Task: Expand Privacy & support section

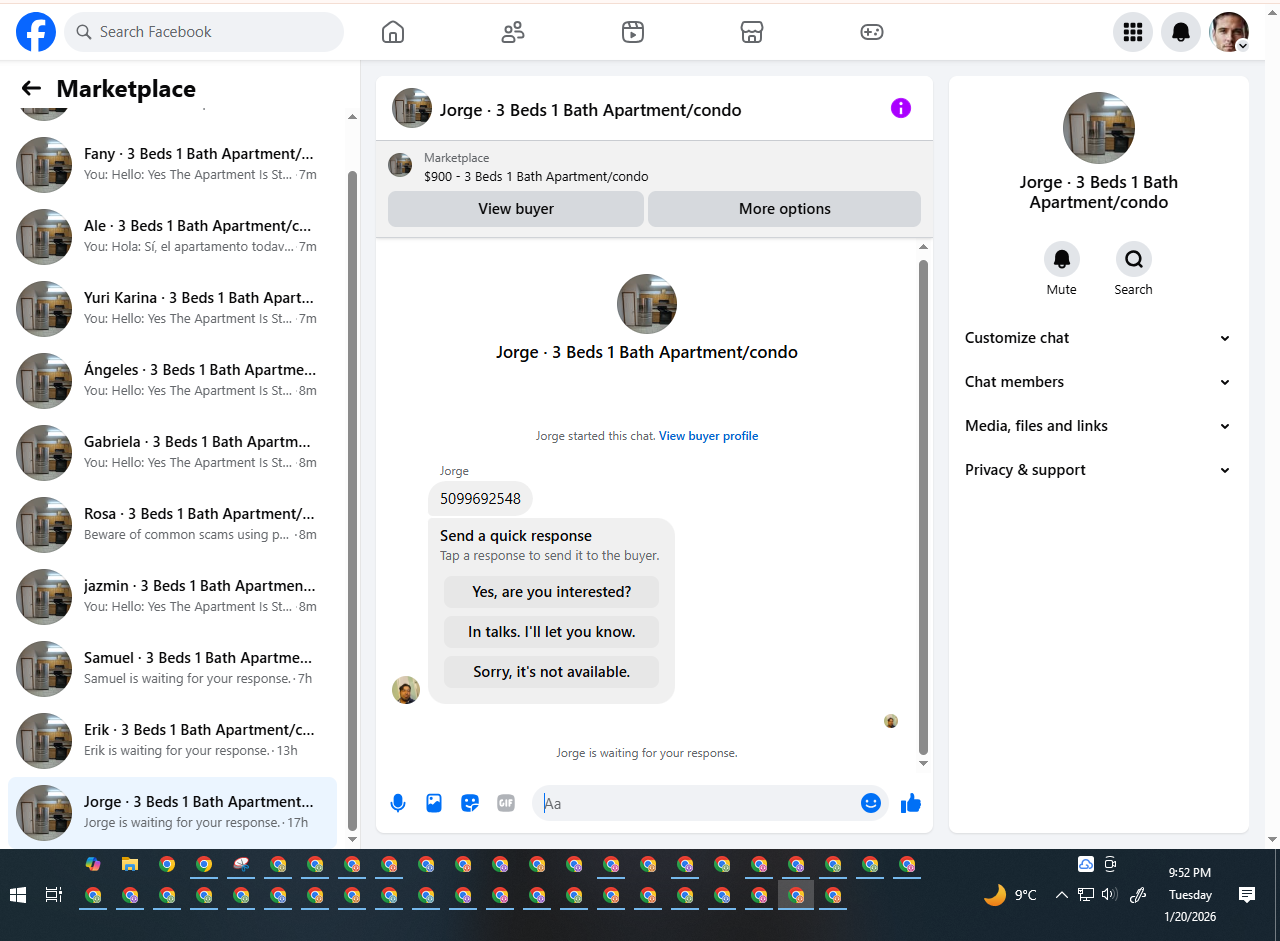Action: click(1098, 470)
